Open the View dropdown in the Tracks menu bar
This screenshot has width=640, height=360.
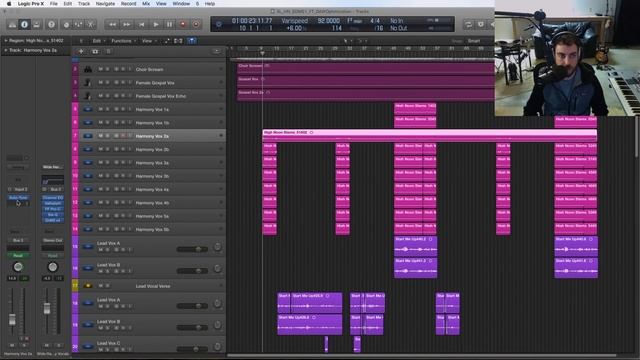(149, 41)
